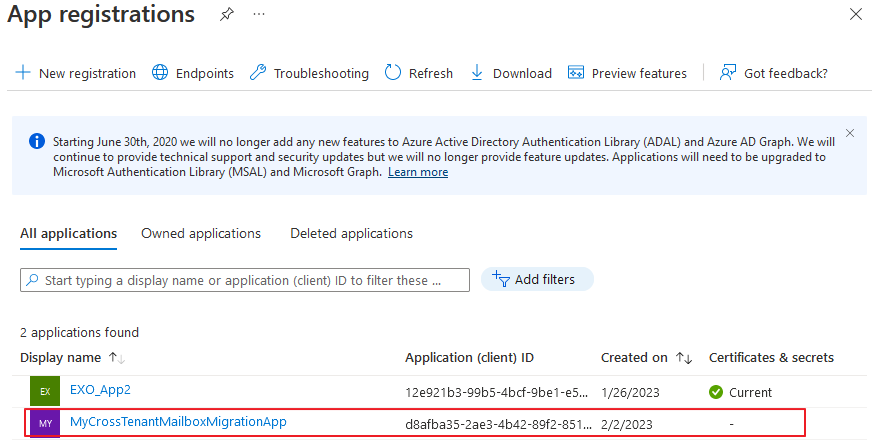Click the Refresh circular arrow icon
875x444 pixels.
pos(393,73)
